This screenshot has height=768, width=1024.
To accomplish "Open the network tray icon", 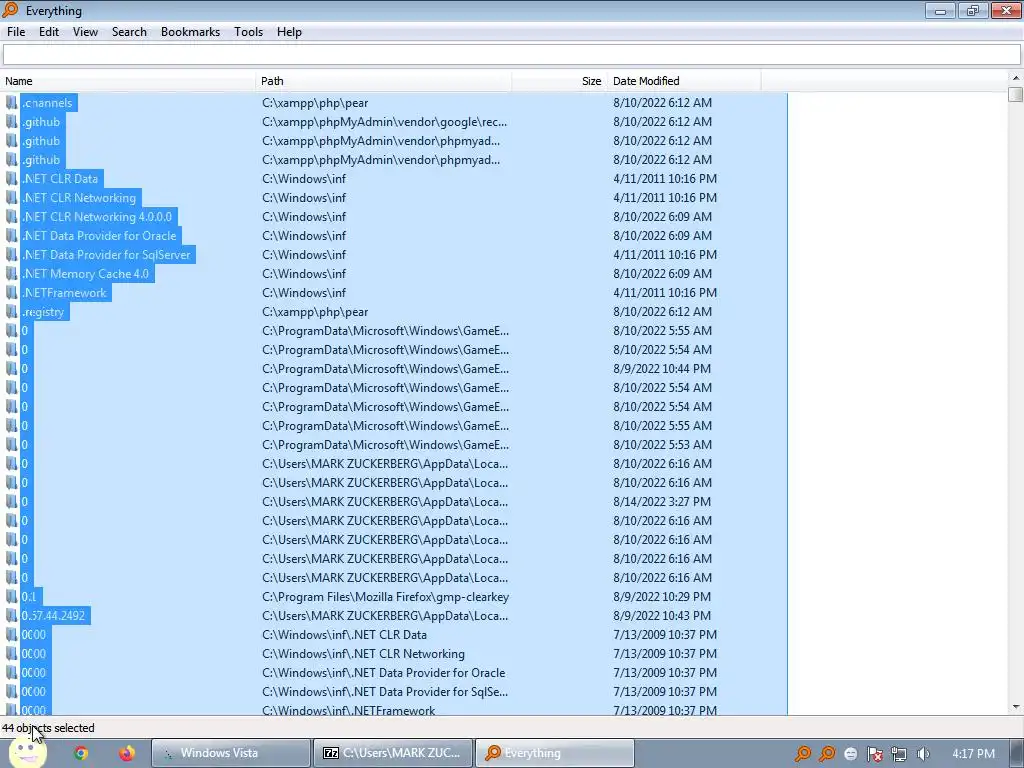I will (899, 754).
